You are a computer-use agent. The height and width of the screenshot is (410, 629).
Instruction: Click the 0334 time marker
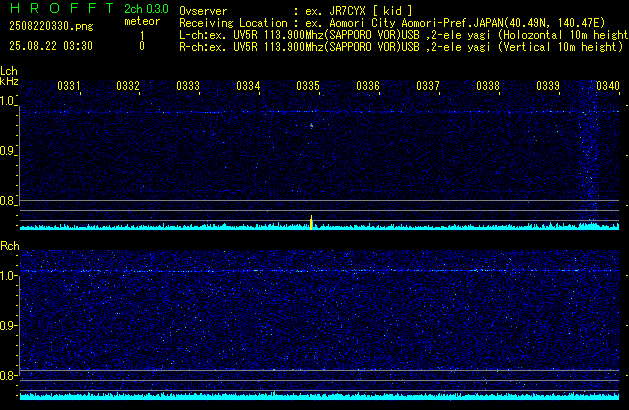pos(248,86)
